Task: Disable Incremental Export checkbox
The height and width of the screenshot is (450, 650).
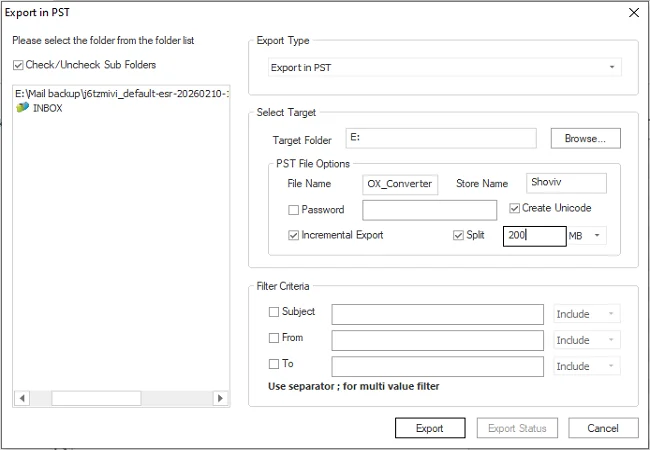Action: point(293,235)
